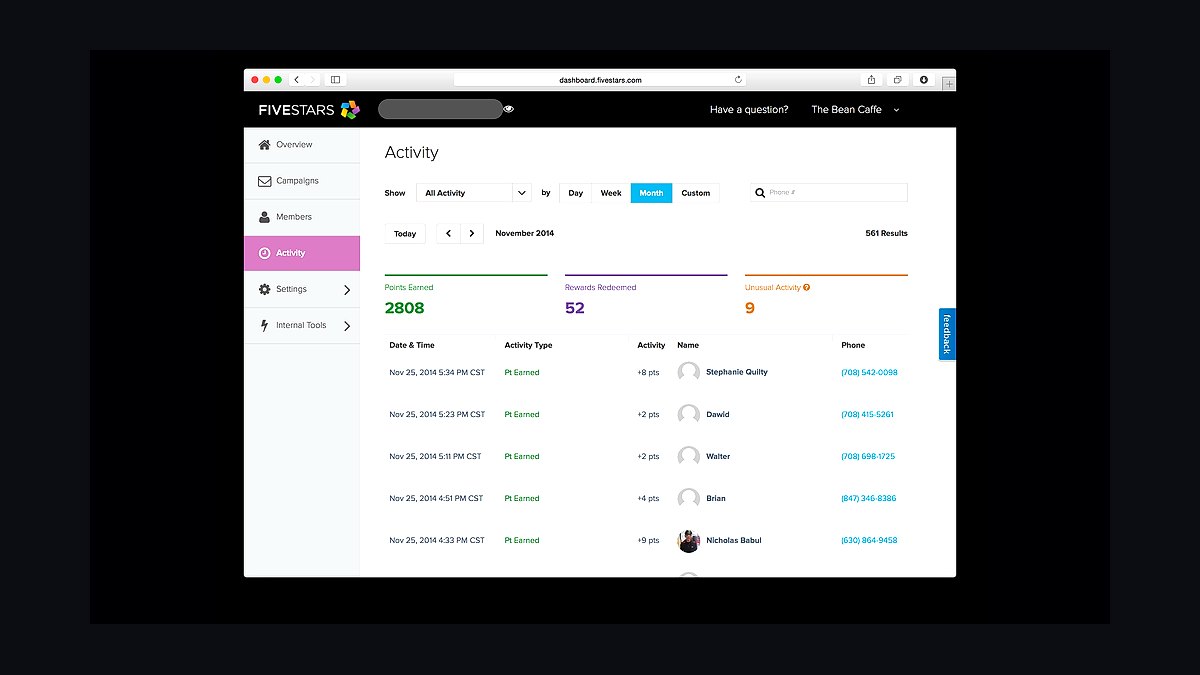Select the Day view
Screen dimensions: 1200x675
point(575,193)
